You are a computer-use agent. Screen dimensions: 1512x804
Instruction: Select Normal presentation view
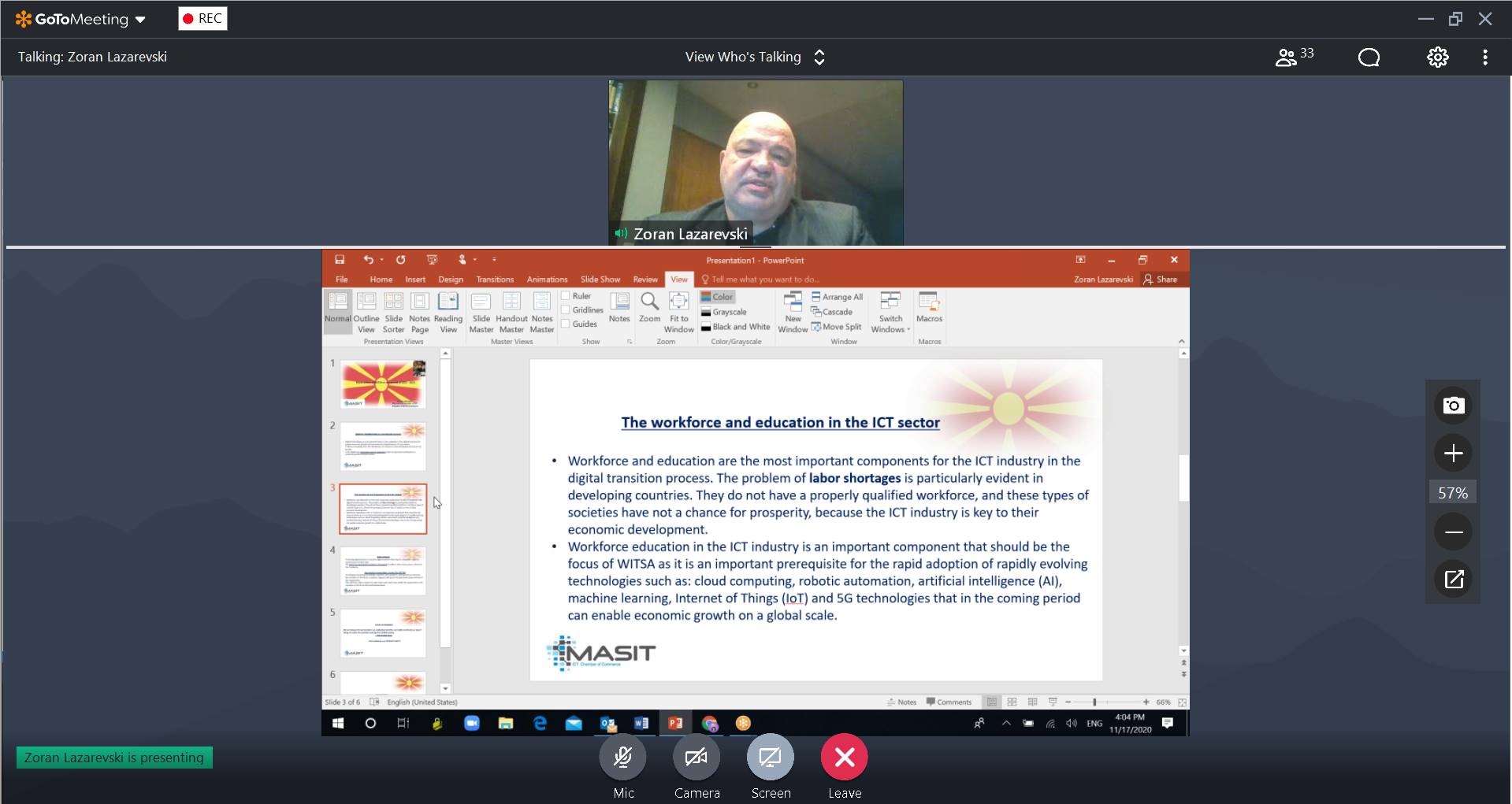click(338, 312)
